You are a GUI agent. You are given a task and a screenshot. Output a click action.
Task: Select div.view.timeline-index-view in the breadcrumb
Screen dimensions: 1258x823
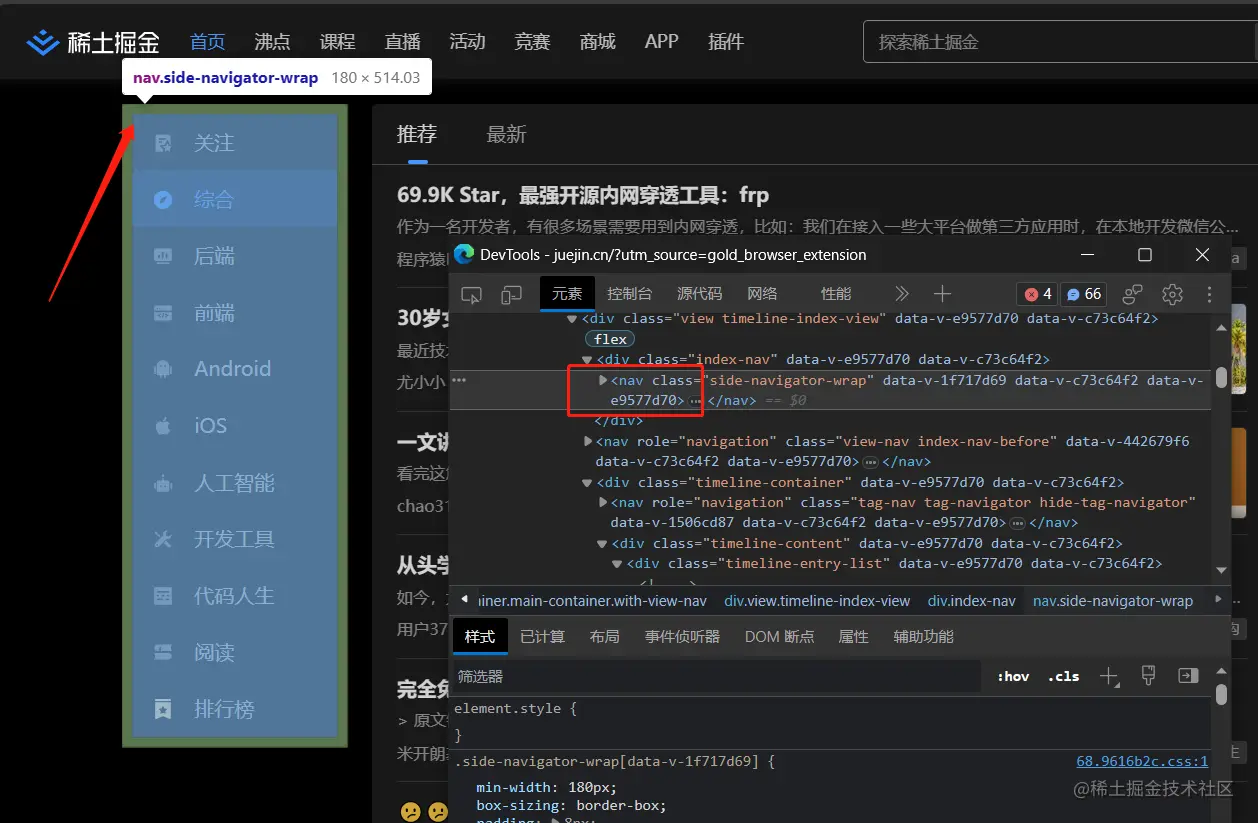tap(817, 601)
